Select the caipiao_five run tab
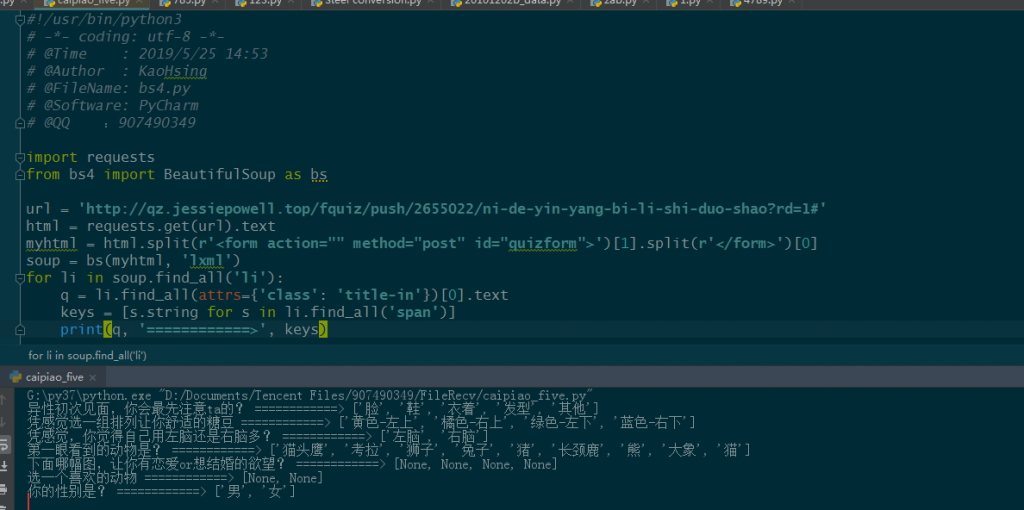This screenshot has width=1024, height=510. click(54, 378)
